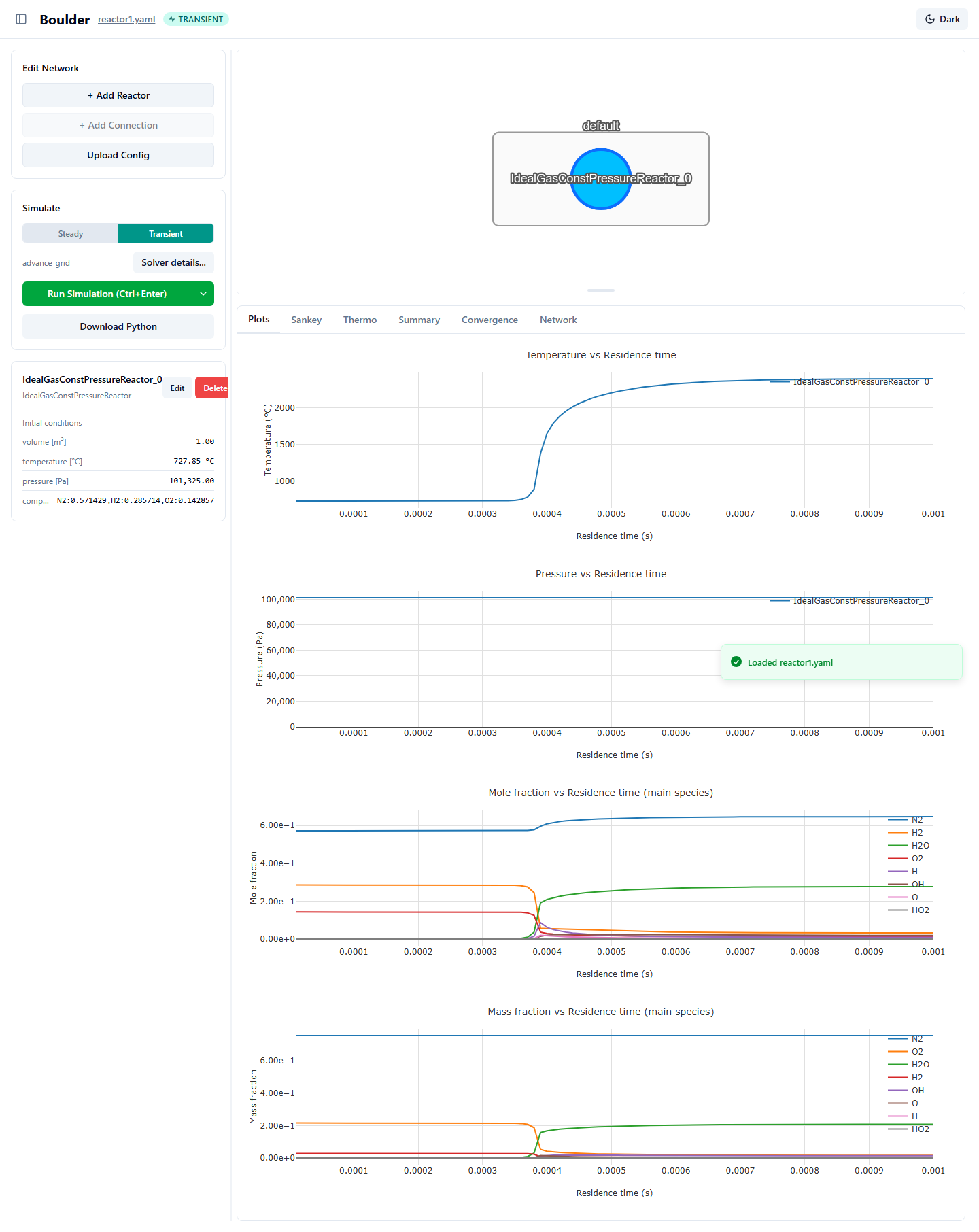
Task: Open the Convergence tab
Action: 489,320
